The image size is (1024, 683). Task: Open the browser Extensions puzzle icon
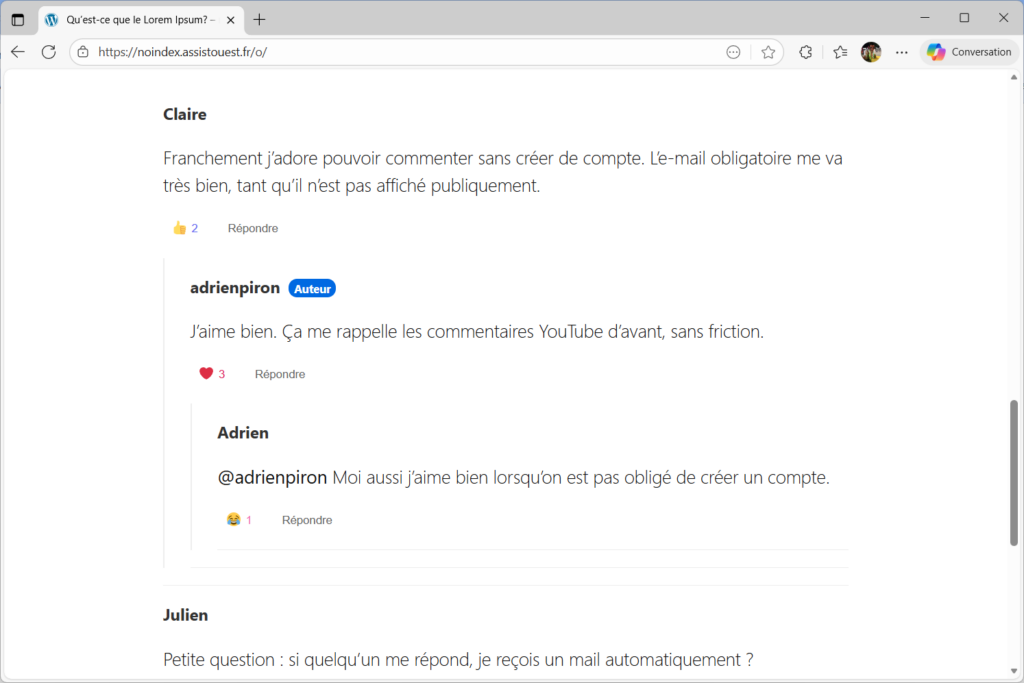point(806,52)
